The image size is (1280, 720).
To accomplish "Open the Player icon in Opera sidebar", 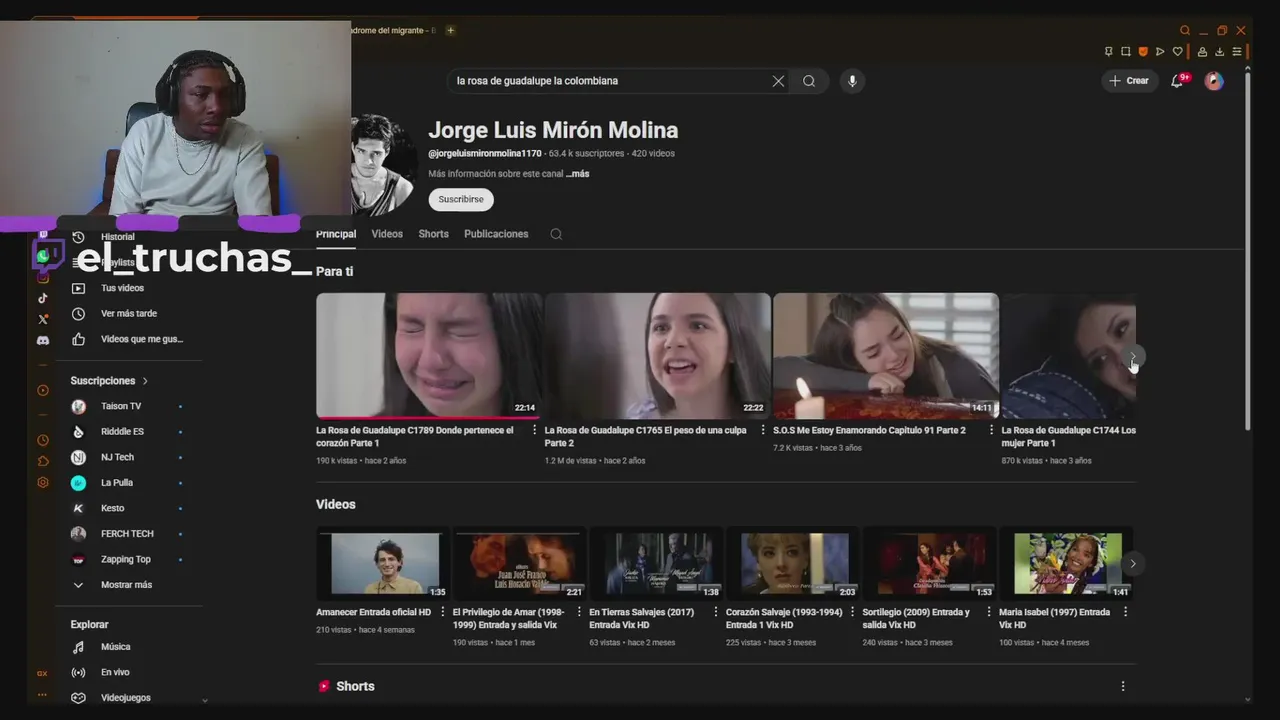I will click(43, 391).
